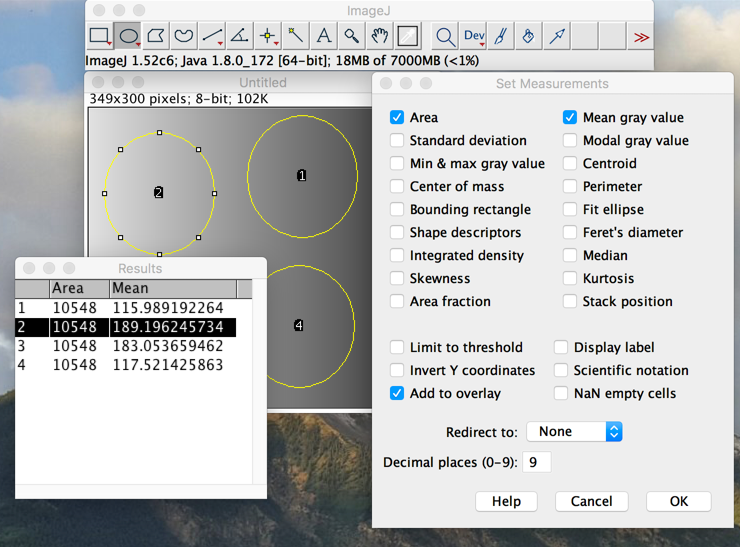Disable the Add to overlay option
The image size is (740, 547).
tap(397, 393)
